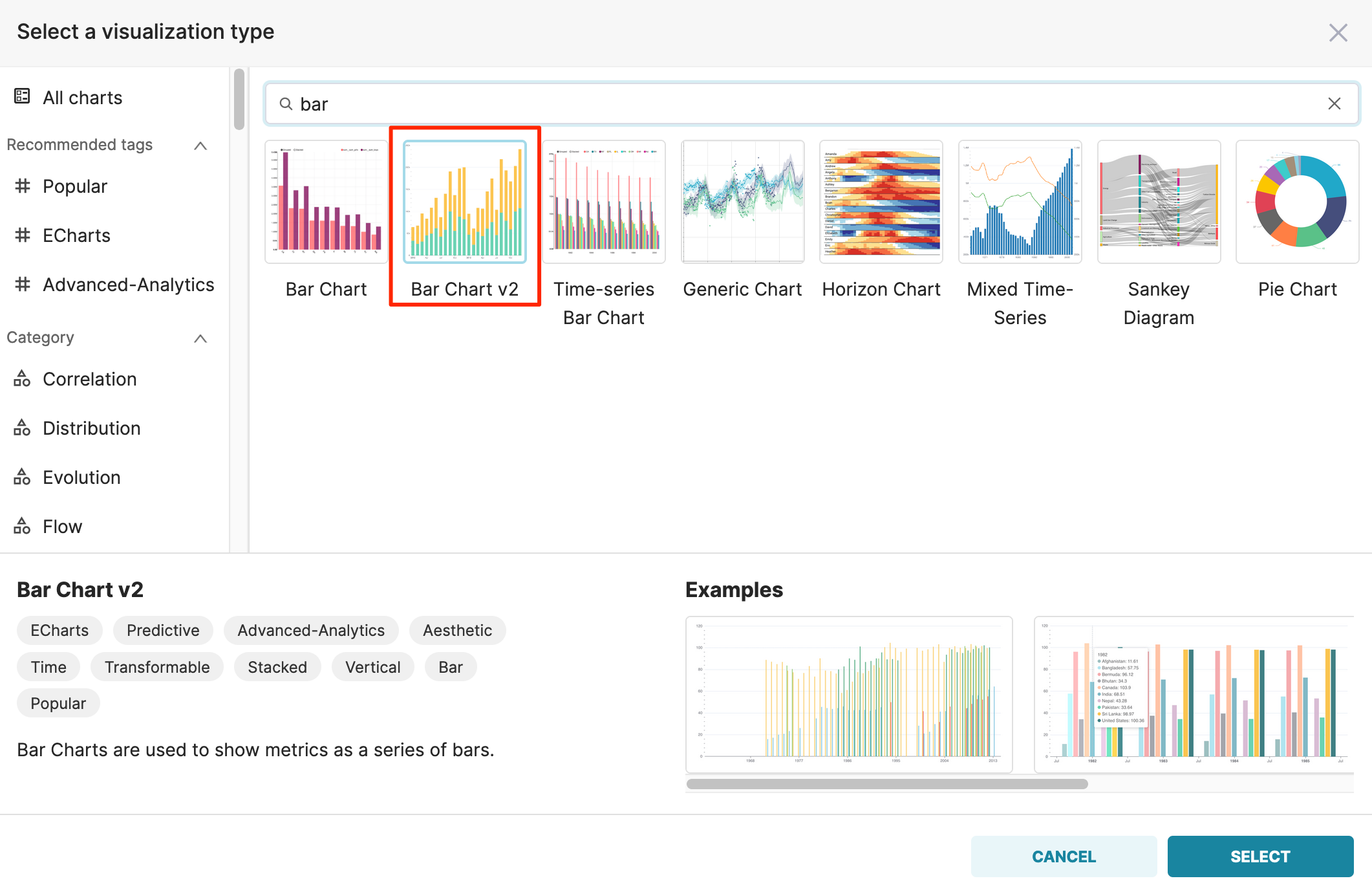Click the All charts grid icon
Viewport: 1372px width, 894px height.
tap(22, 97)
